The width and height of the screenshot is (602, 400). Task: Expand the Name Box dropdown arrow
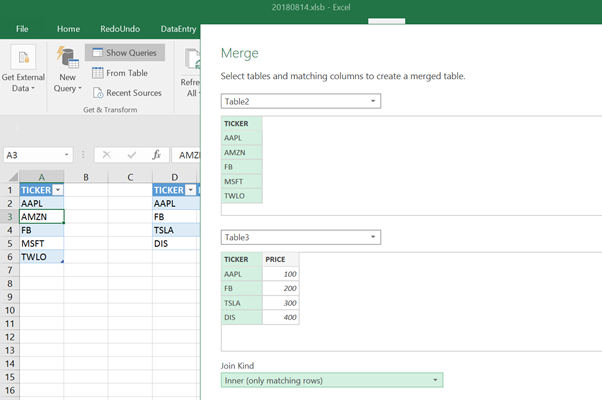66,155
